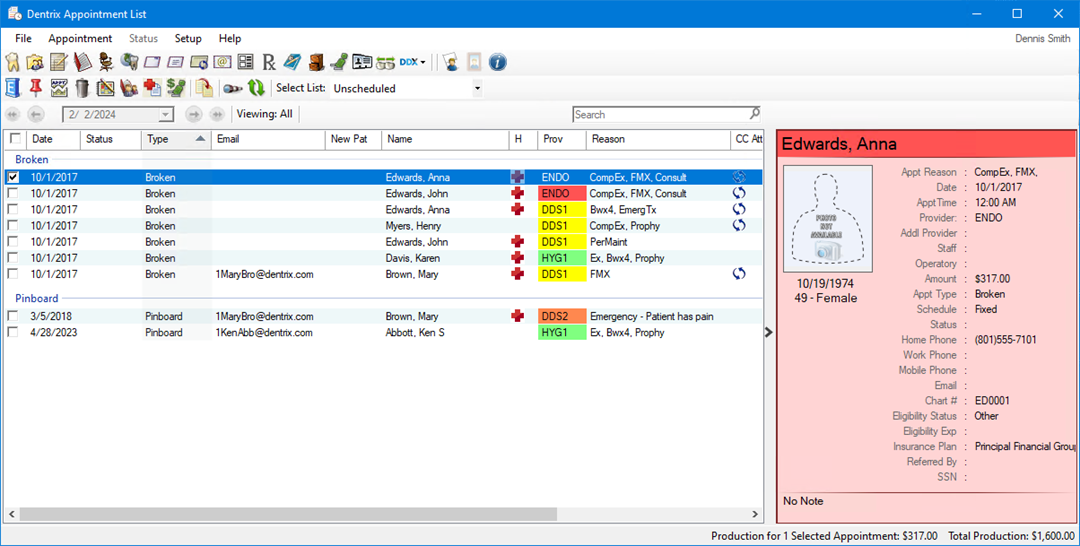This screenshot has width=1080, height=546.
Task: Click the tooth chart icon in toolbar
Action: (x=12, y=62)
